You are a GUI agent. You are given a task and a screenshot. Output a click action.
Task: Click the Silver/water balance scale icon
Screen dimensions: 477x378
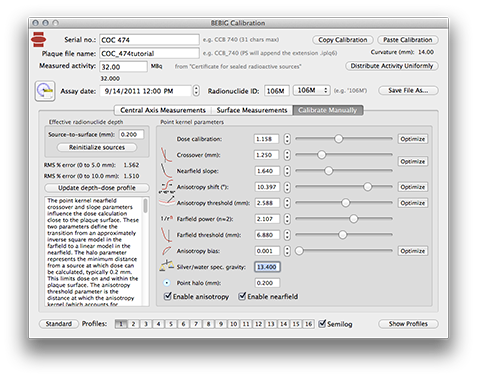coord(166,266)
